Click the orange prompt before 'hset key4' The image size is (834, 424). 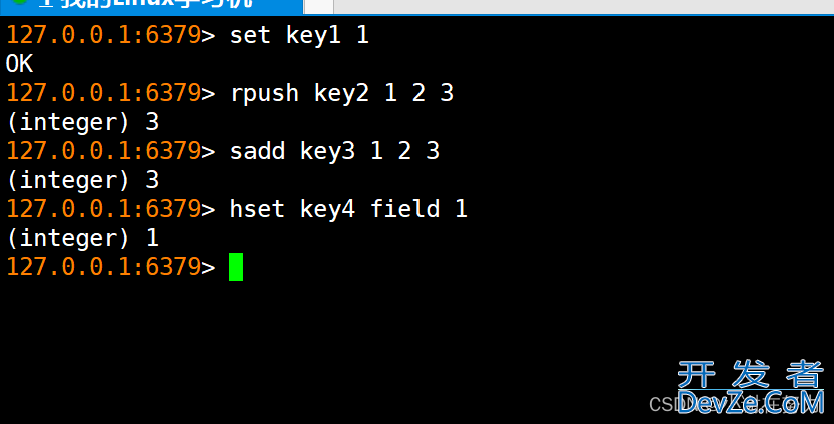pyautogui.click(x=111, y=209)
